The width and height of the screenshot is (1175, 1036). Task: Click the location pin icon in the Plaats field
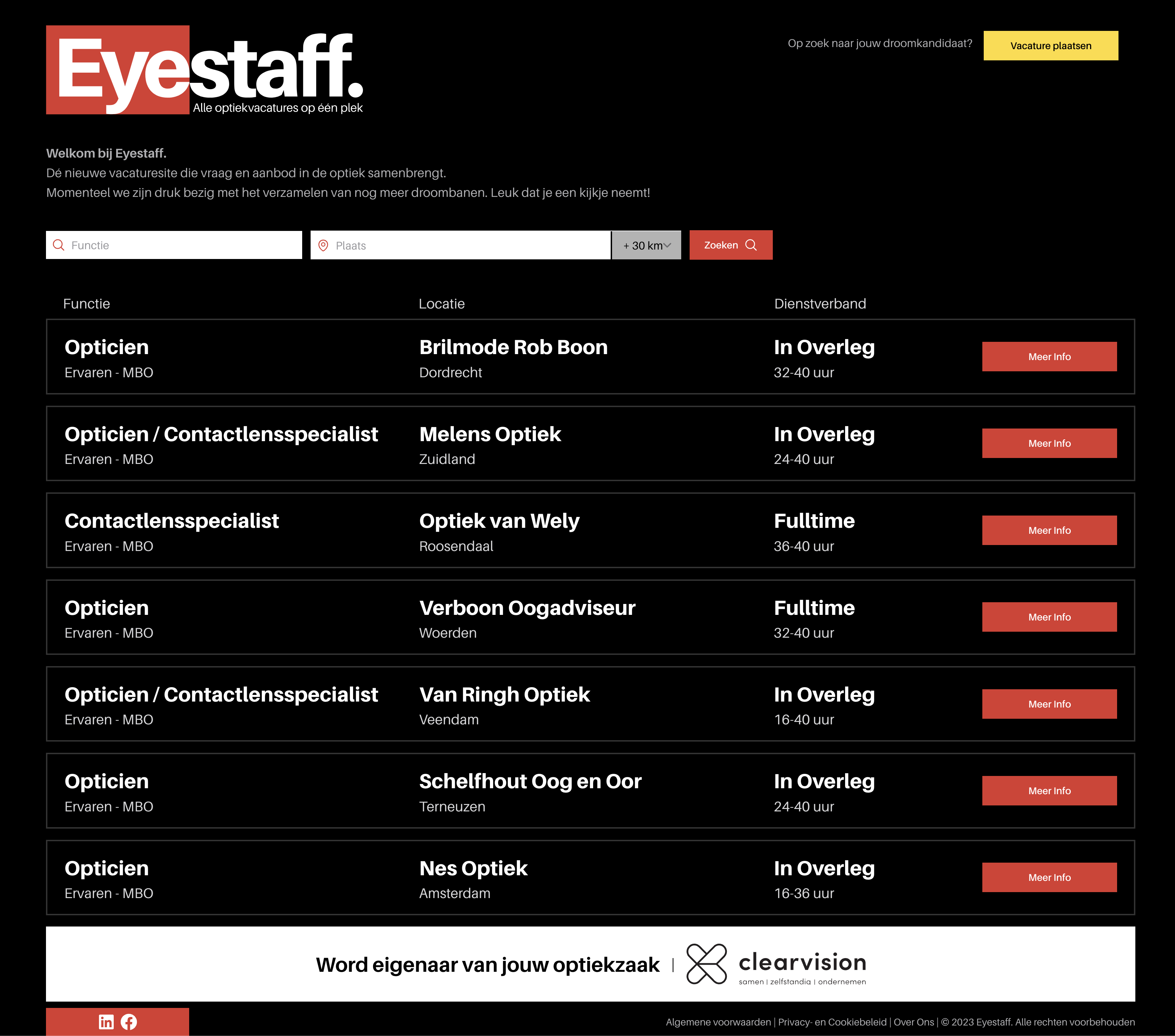pos(324,245)
